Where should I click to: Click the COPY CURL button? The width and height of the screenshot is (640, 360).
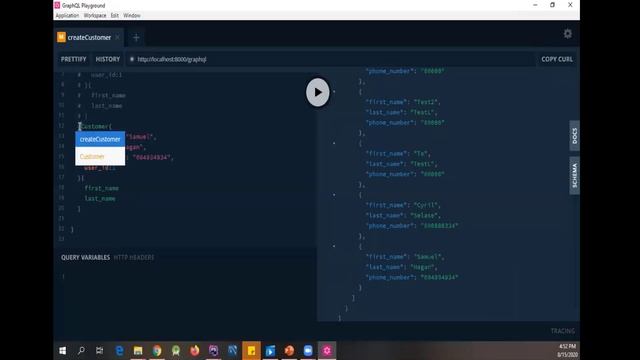pos(557,59)
